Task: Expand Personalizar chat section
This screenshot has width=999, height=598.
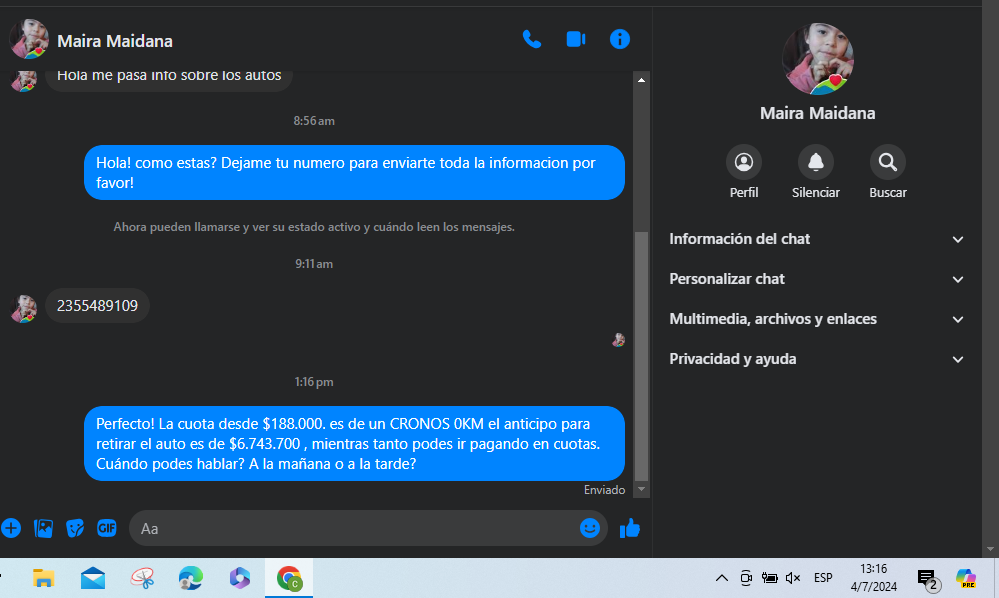Action: [x=816, y=279]
